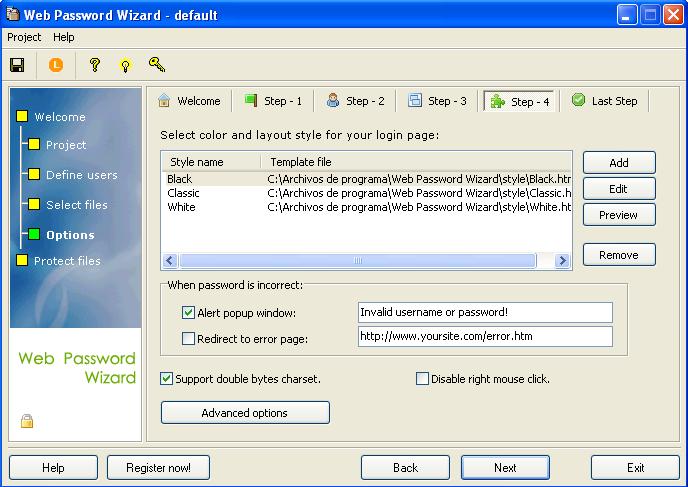Click the yellow square next to Project

[x=34, y=144]
